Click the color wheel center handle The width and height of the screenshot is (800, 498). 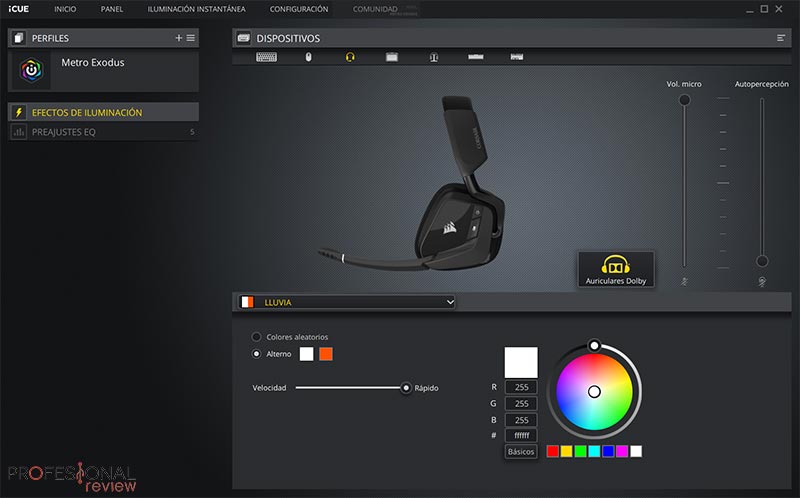pyautogui.click(x=594, y=391)
